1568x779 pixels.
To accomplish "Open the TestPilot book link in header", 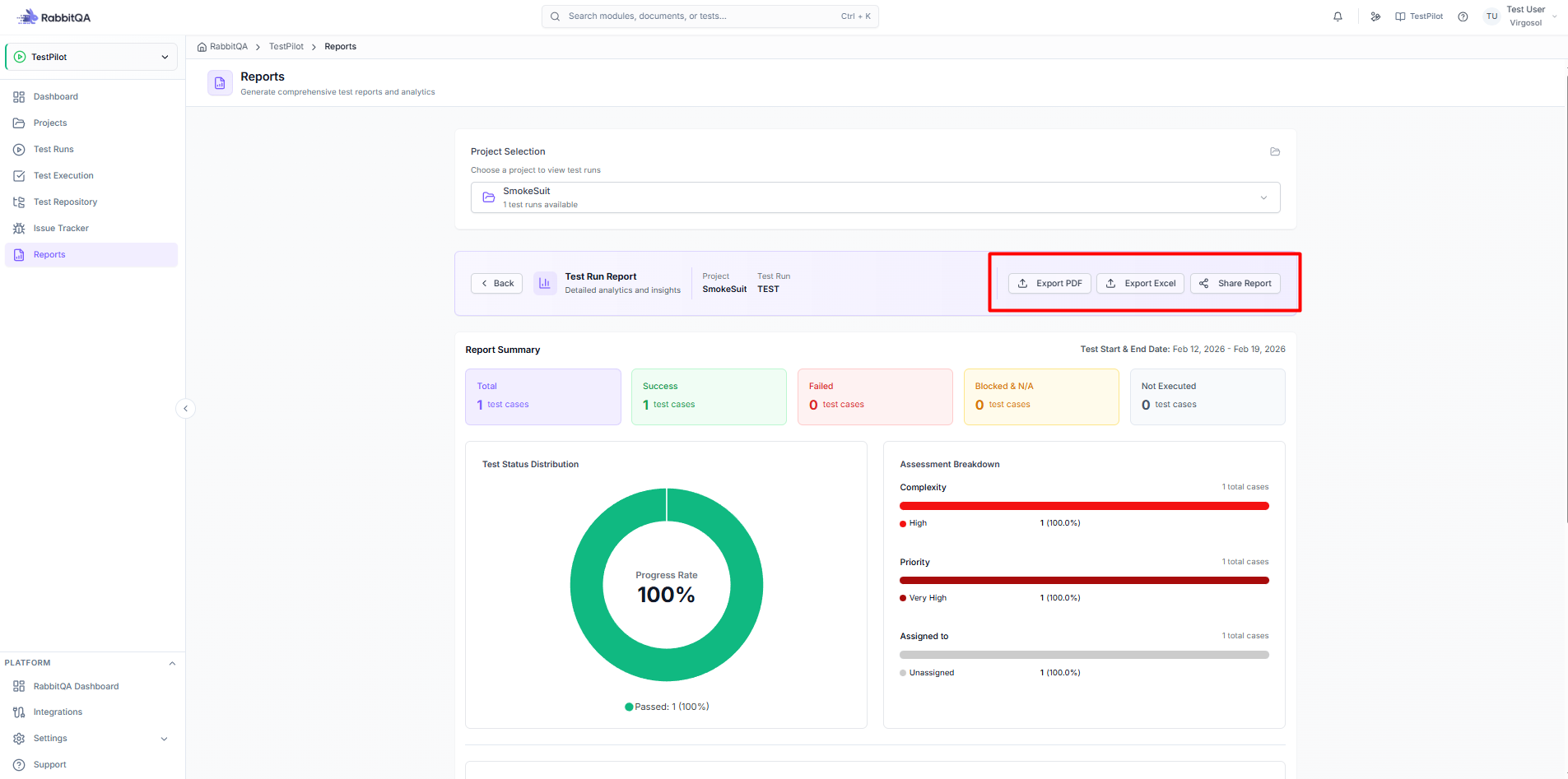I will (x=1419, y=16).
